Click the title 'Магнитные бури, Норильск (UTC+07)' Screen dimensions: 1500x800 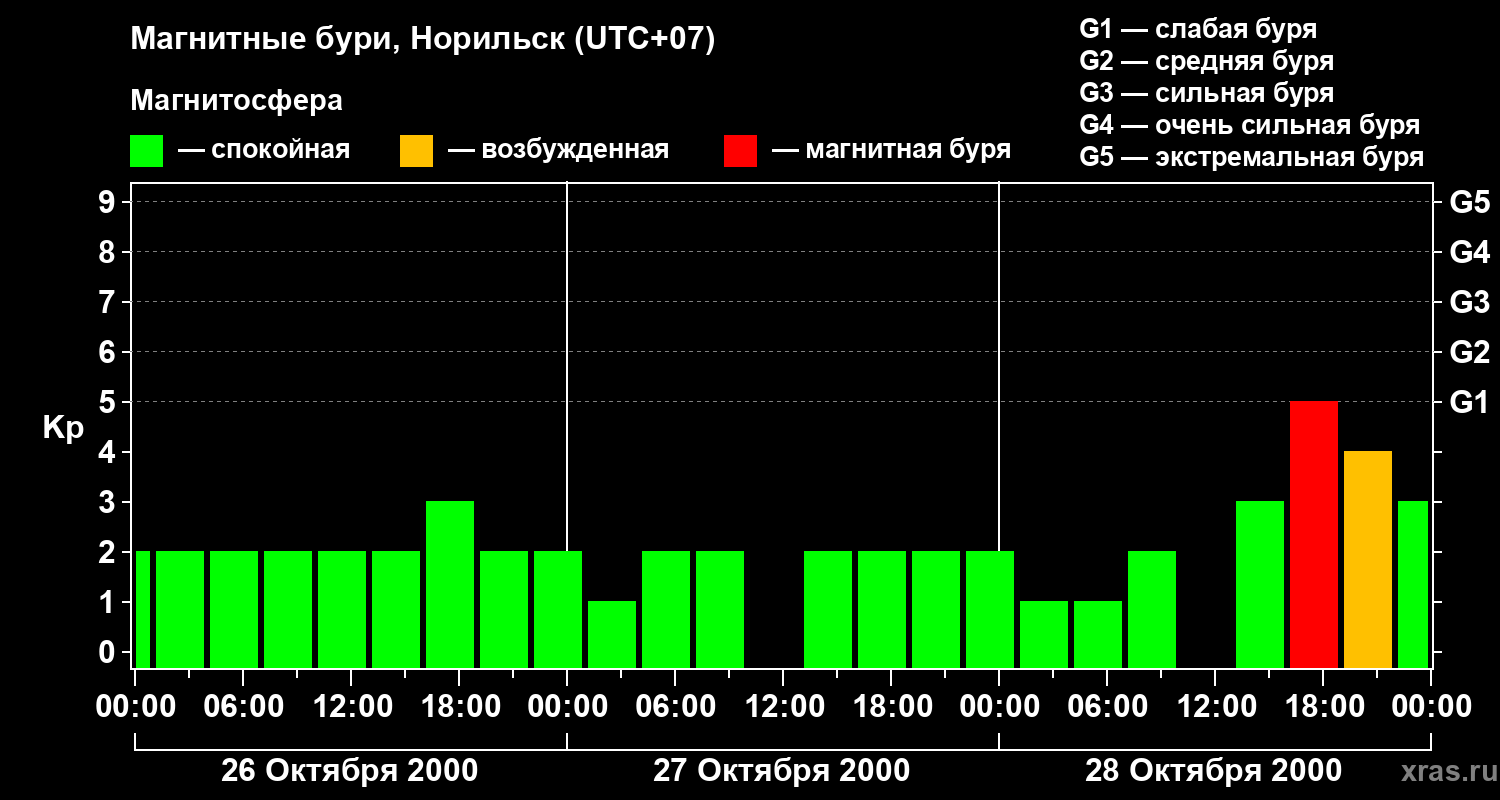tap(423, 41)
